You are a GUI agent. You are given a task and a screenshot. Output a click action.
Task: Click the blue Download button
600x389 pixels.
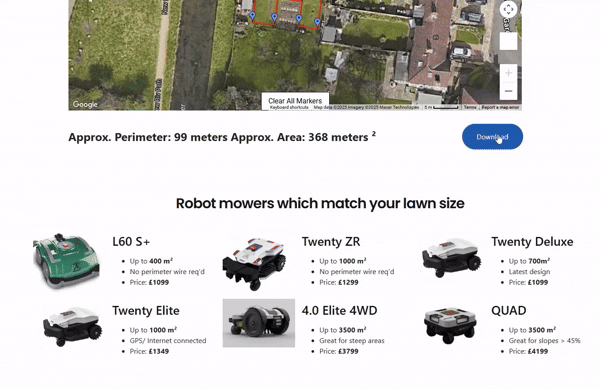pos(492,137)
